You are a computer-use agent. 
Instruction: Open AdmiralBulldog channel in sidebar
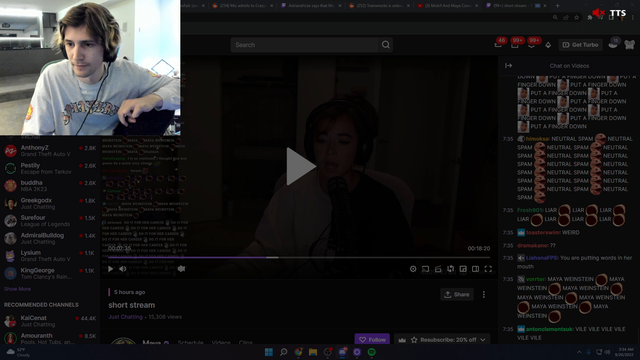pos(50,238)
